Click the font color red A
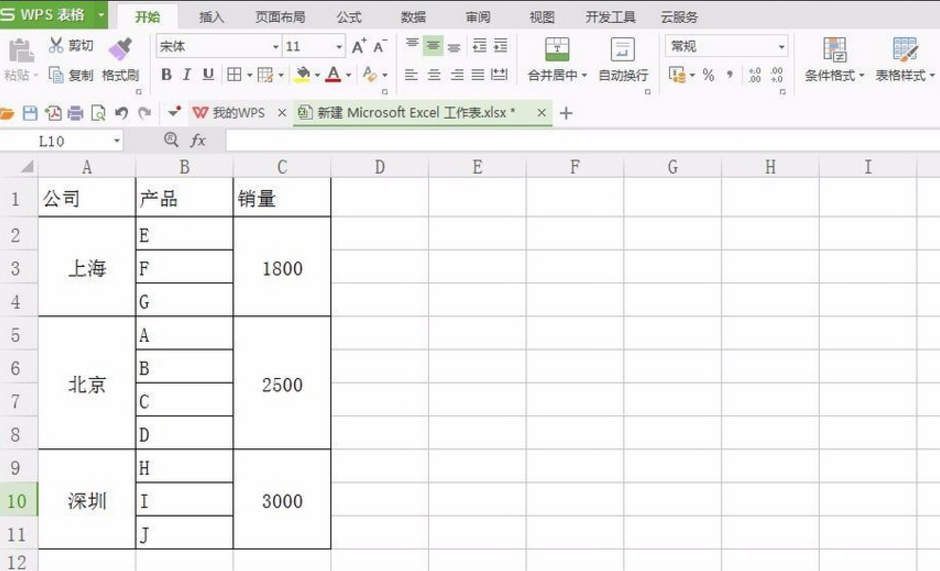Image resolution: width=940 pixels, height=571 pixels. (x=334, y=75)
